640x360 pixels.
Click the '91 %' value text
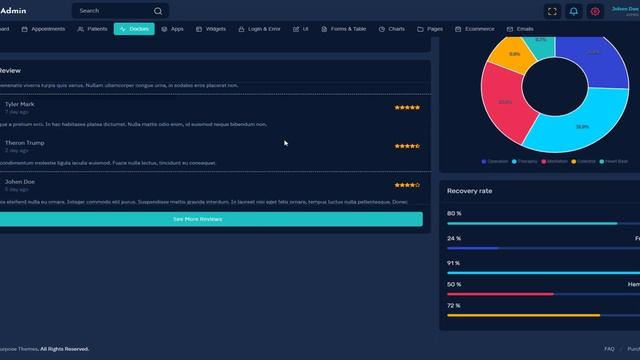coord(453,263)
